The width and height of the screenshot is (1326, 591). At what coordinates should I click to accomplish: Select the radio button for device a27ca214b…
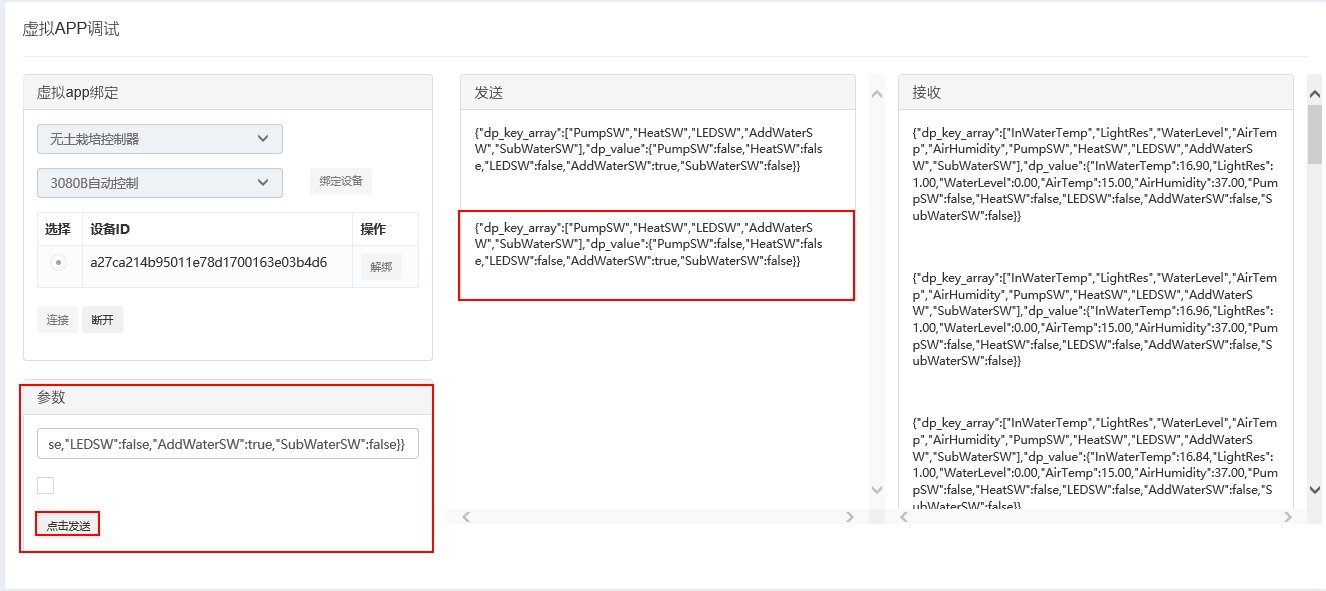[x=59, y=263]
